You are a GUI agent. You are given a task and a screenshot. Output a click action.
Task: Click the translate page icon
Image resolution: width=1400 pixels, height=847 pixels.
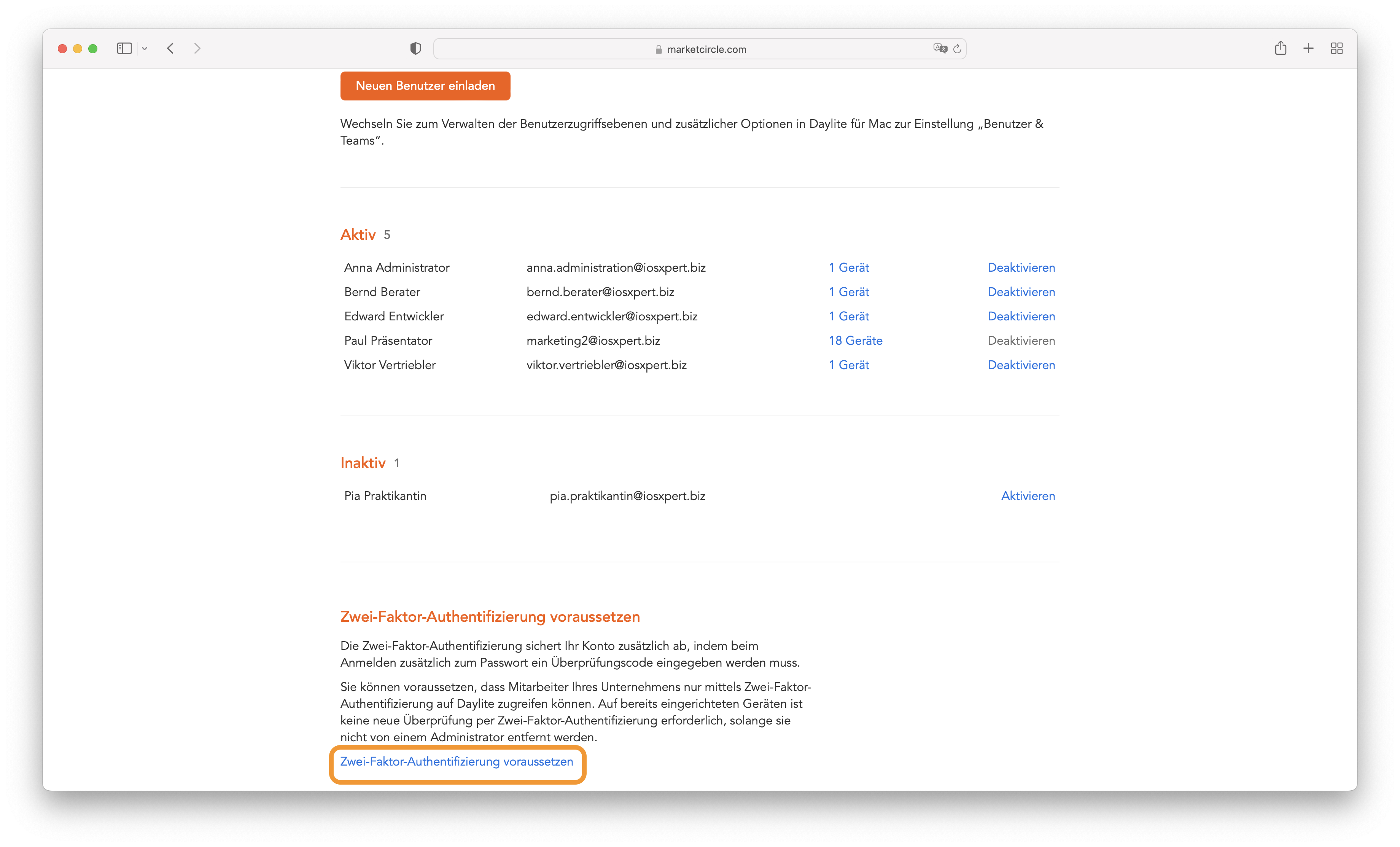(940, 49)
